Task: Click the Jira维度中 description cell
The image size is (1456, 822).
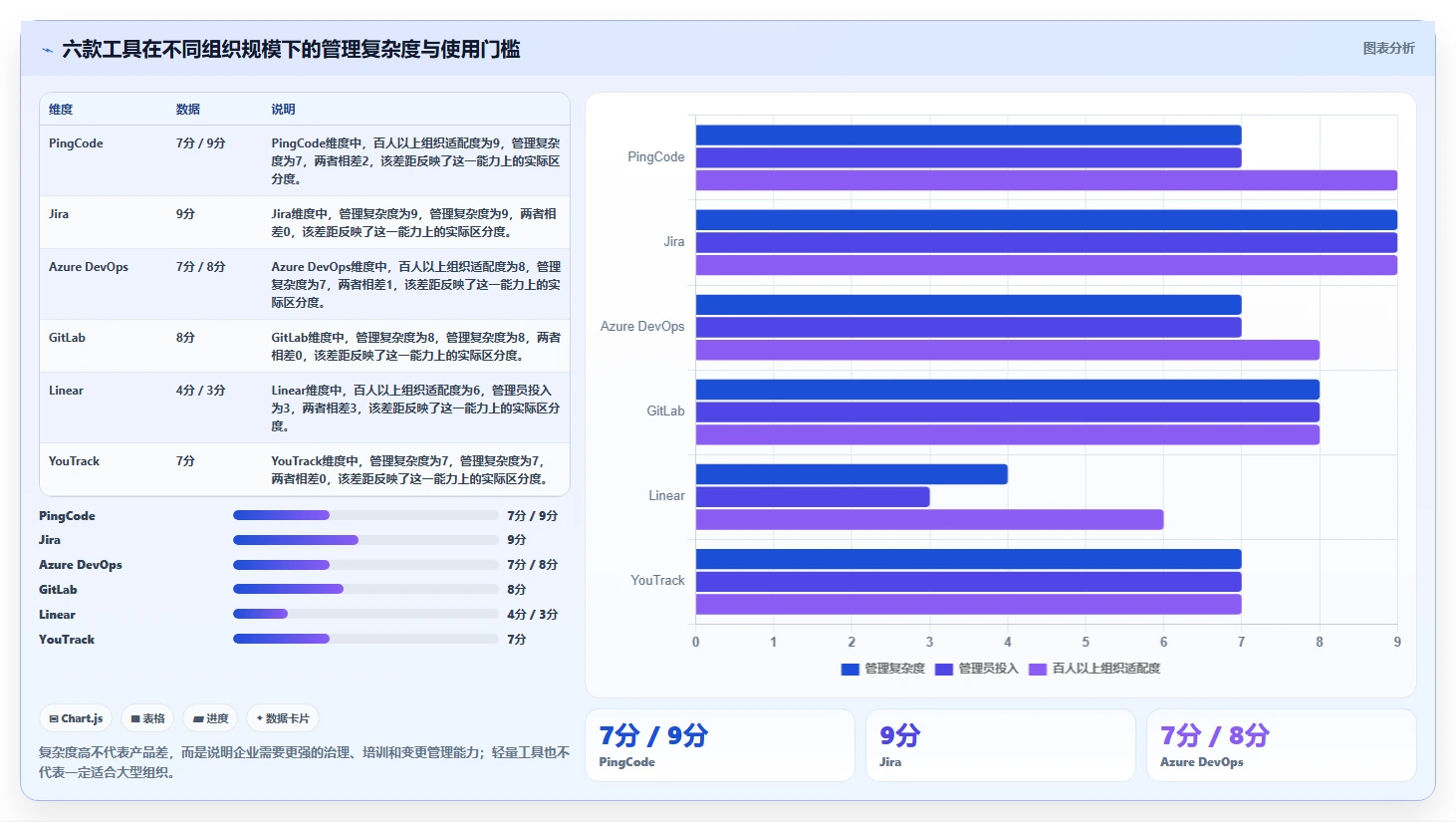Action: pos(414,223)
